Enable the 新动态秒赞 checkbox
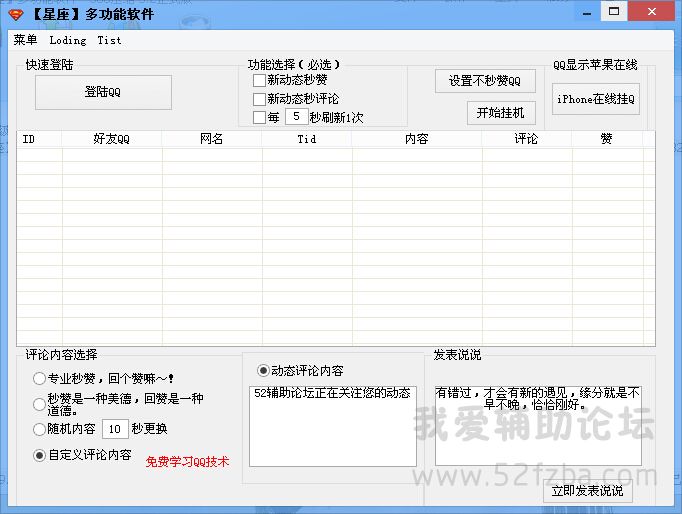Image resolution: width=682 pixels, height=514 pixels. tap(259, 80)
